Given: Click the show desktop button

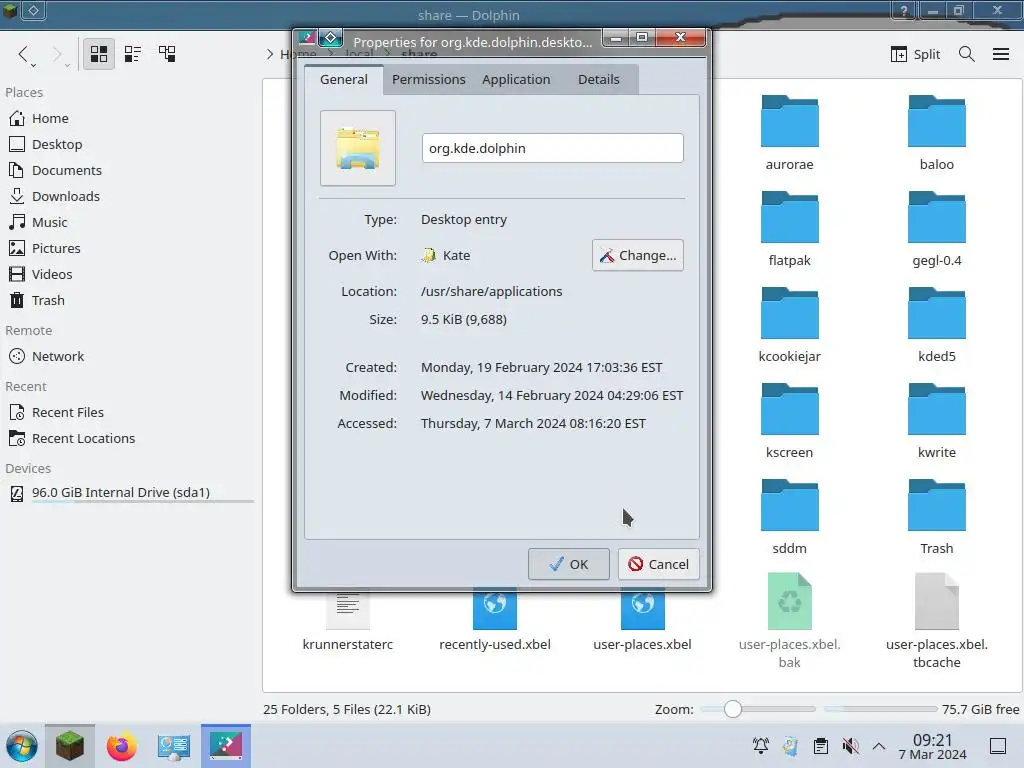Looking at the screenshot, I should coord(998,746).
